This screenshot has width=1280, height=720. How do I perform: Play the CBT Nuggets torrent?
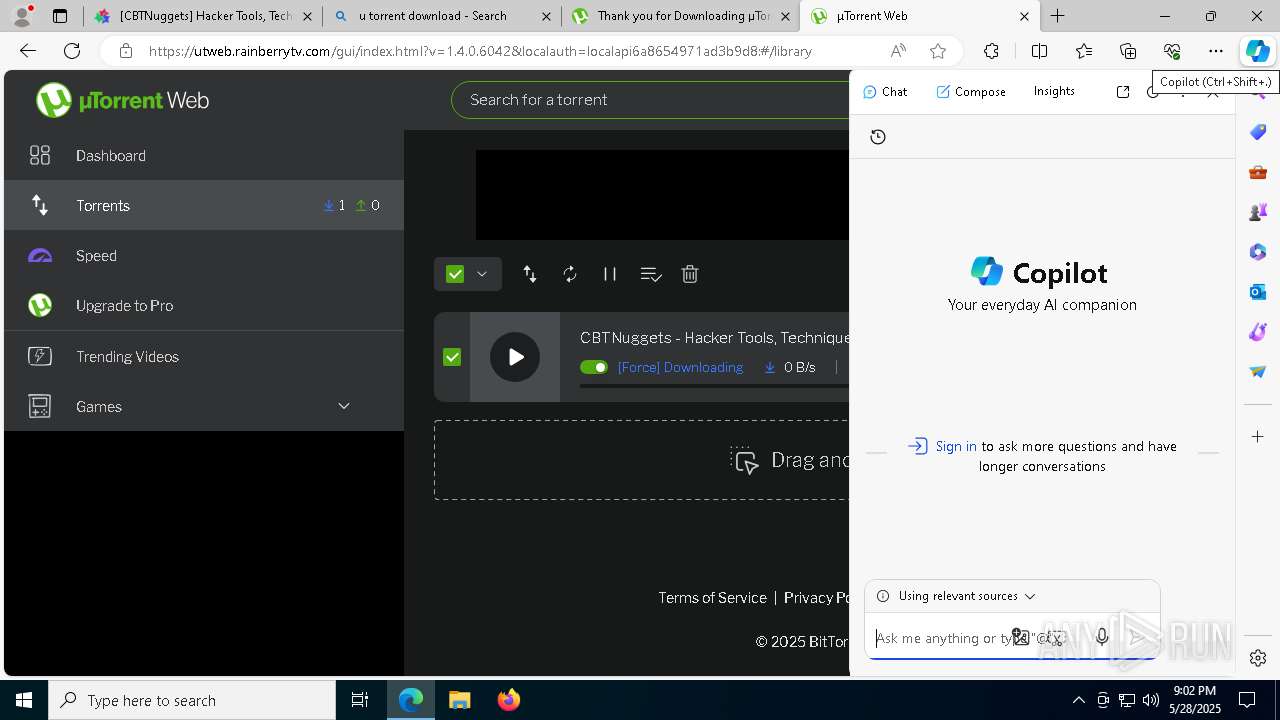point(515,357)
